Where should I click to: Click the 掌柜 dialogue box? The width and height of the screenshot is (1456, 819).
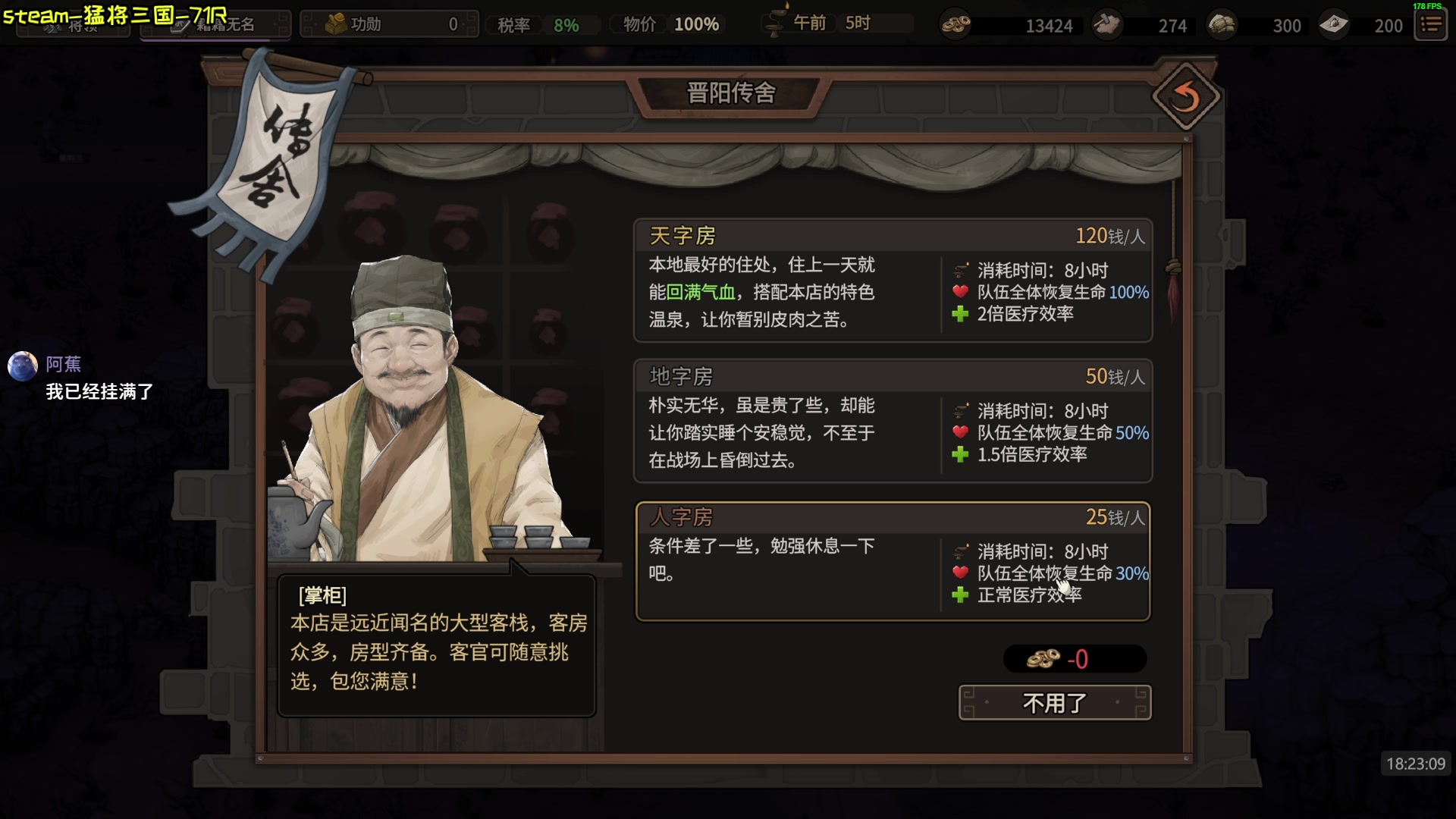(436, 645)
